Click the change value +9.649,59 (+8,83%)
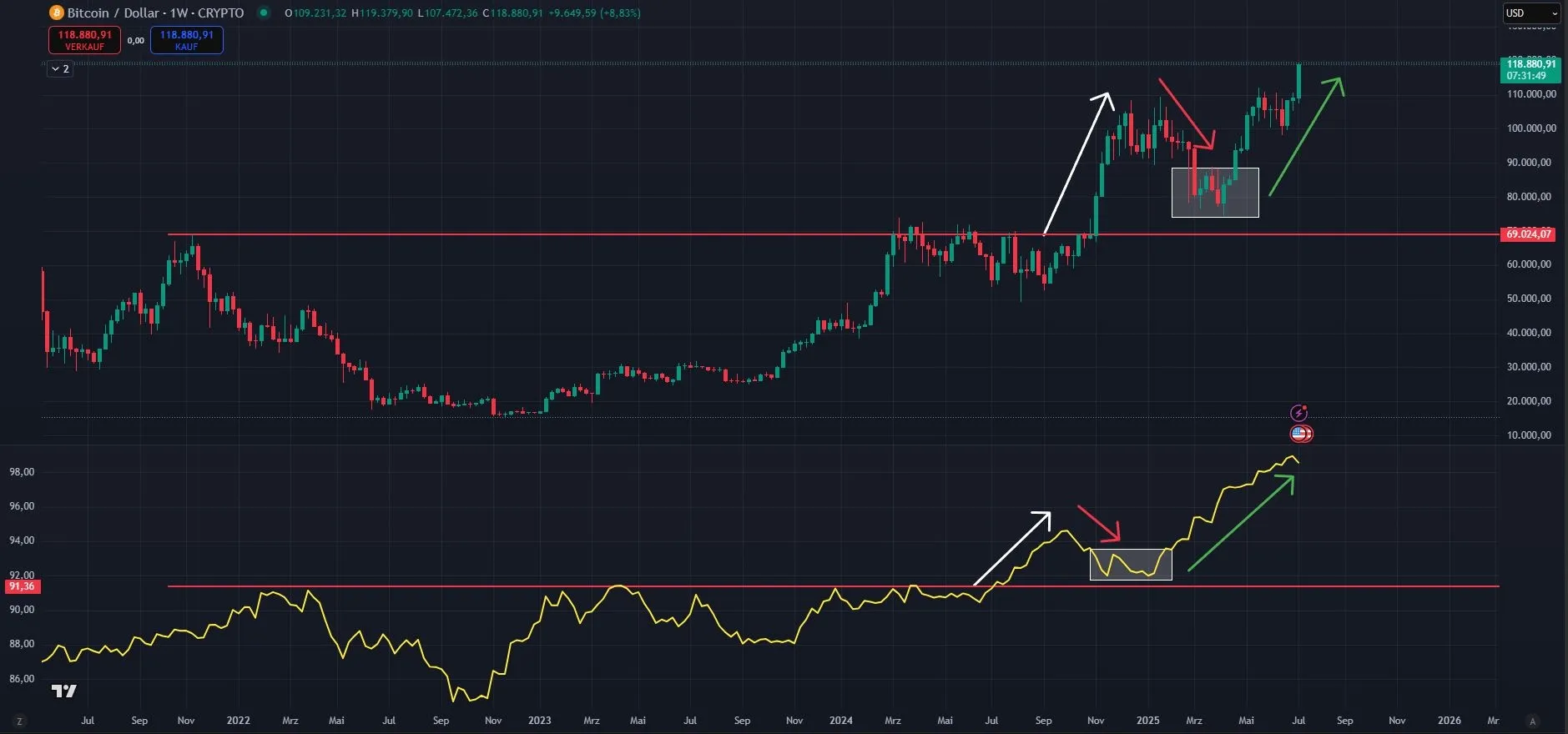1568x734 pixels. [x=594, y=13]
